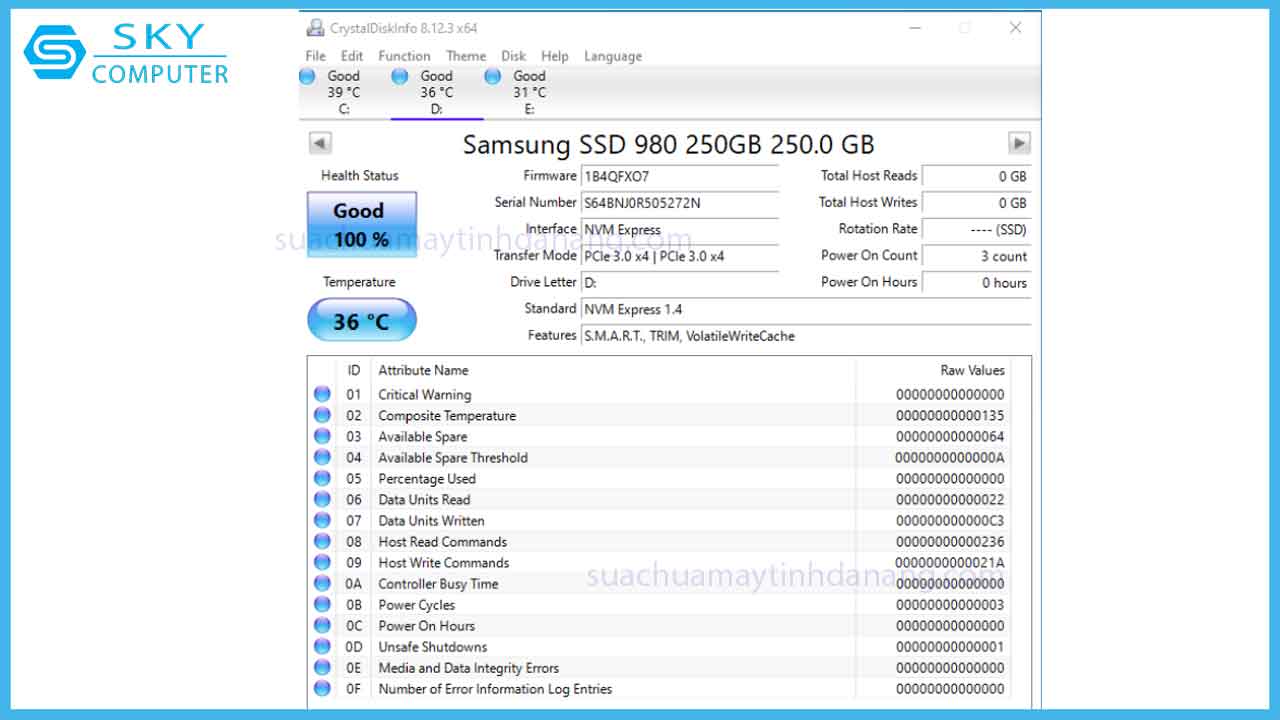Click status orb for Host Write Commands row
Viewport: 1280px width, 720px height.
322,562
